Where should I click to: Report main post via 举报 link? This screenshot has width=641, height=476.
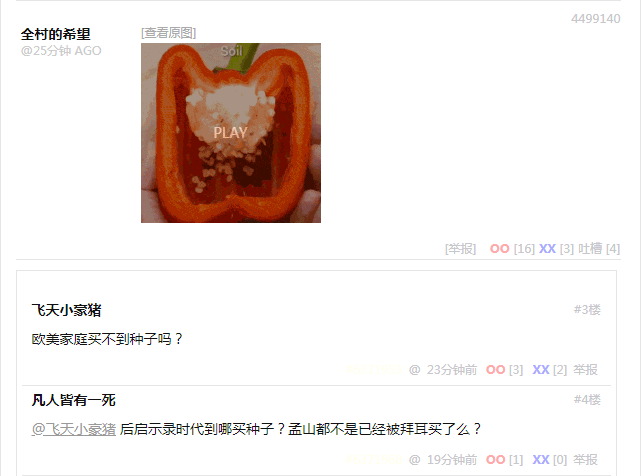[460, 249]
